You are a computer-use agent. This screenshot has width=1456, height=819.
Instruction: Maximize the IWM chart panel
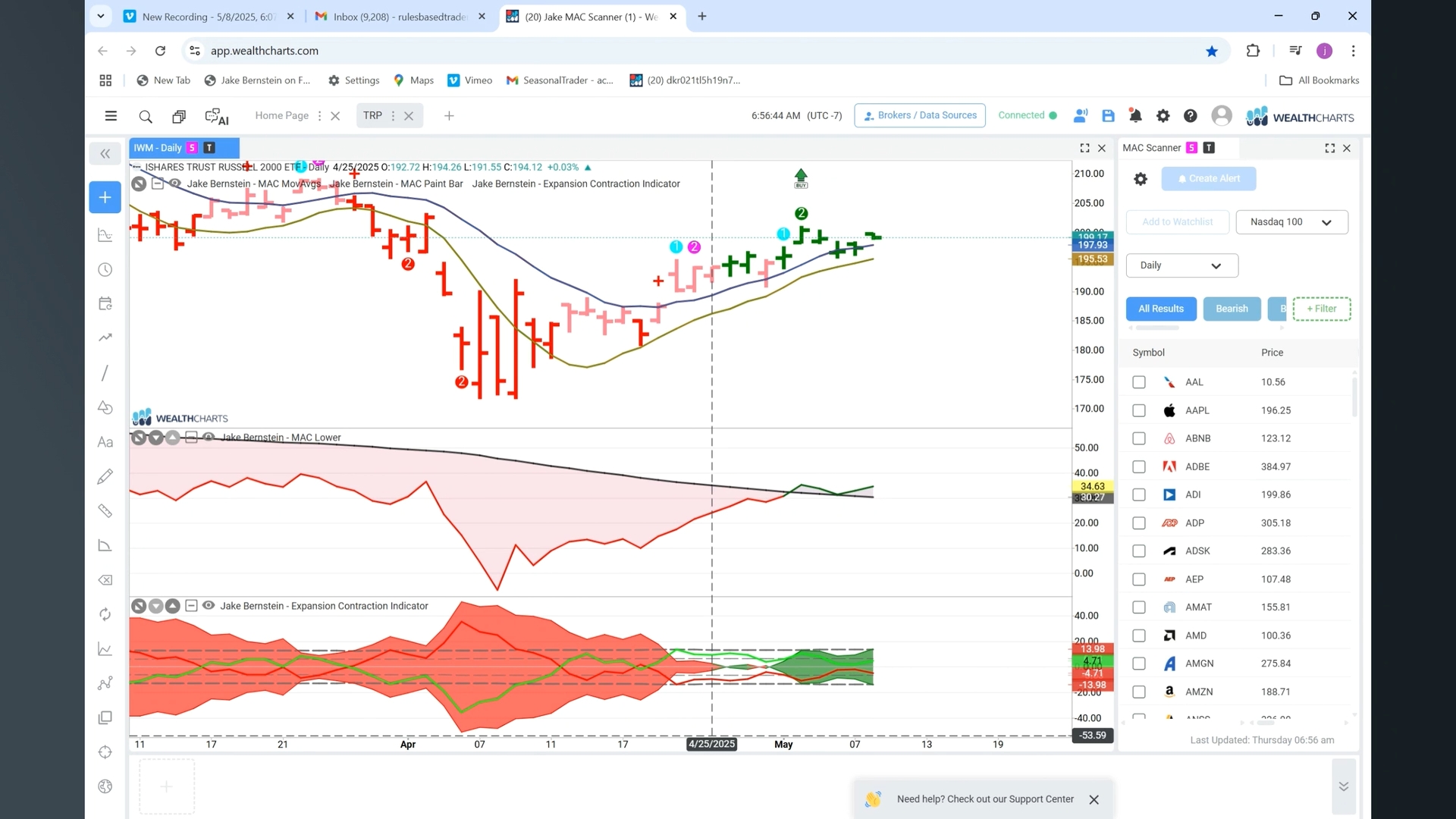coord(1084,149)
